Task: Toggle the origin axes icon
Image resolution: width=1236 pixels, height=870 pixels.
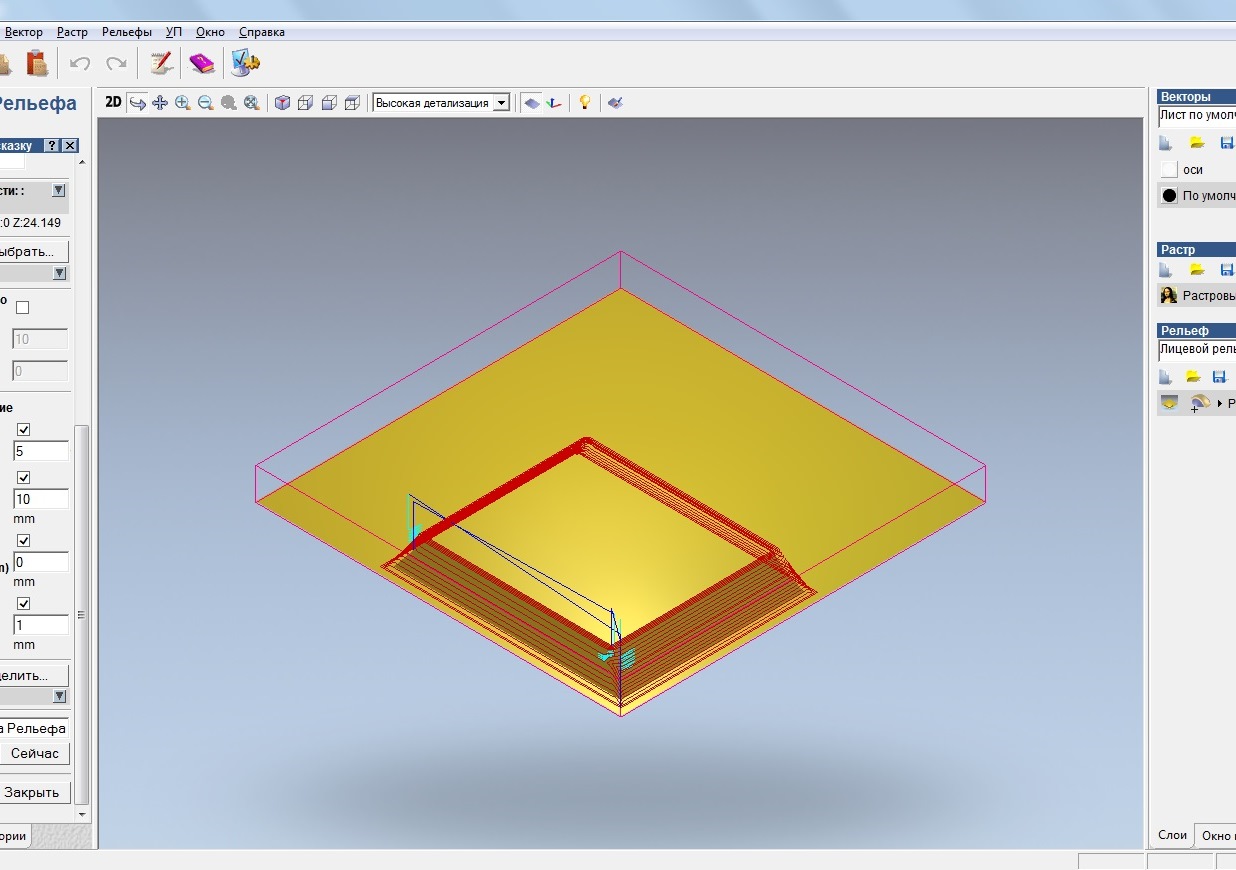Action: pos(555,102)
